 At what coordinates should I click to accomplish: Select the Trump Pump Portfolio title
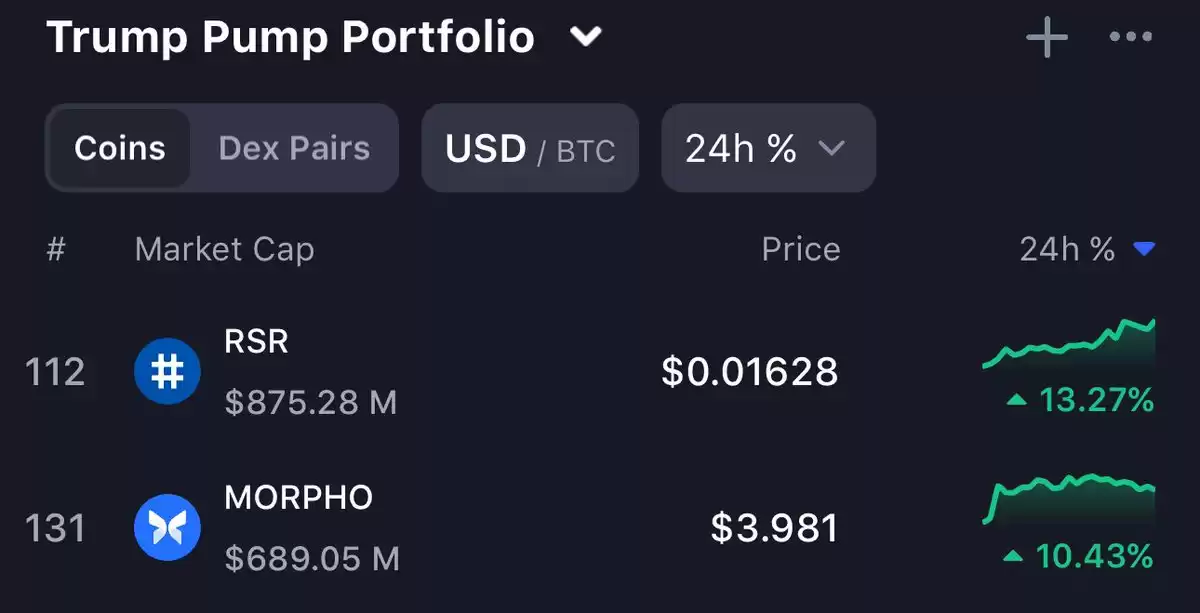coord(290,38)
